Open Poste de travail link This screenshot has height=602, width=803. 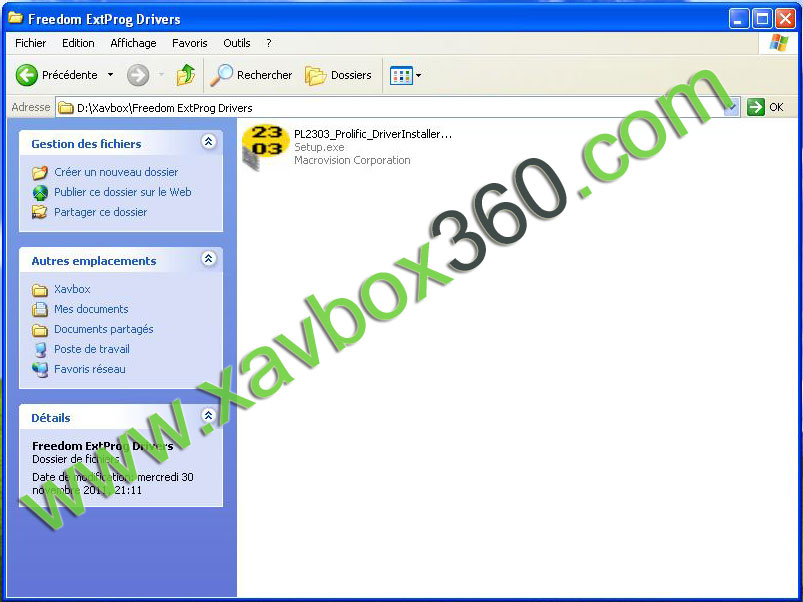pyautogui.click(x=92, y=349)
